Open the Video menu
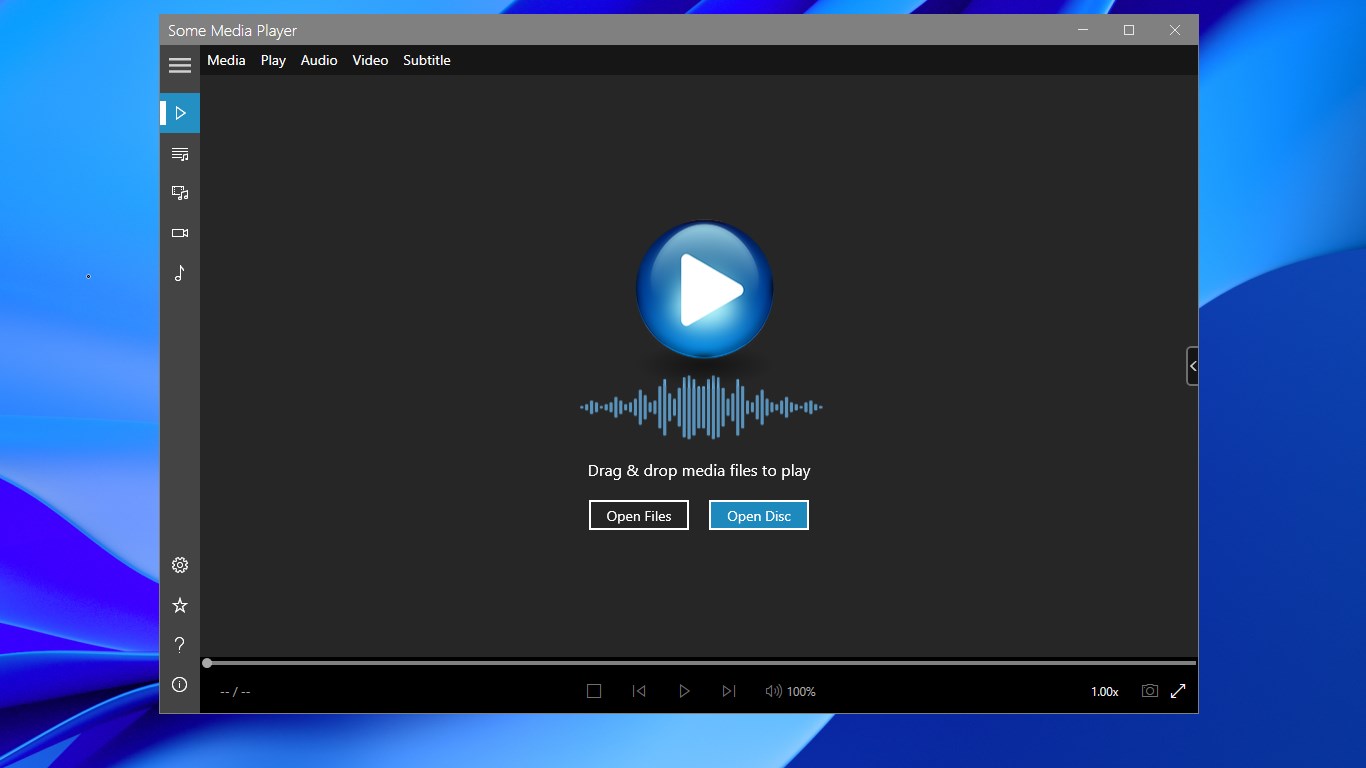 [x=370, y=60]
